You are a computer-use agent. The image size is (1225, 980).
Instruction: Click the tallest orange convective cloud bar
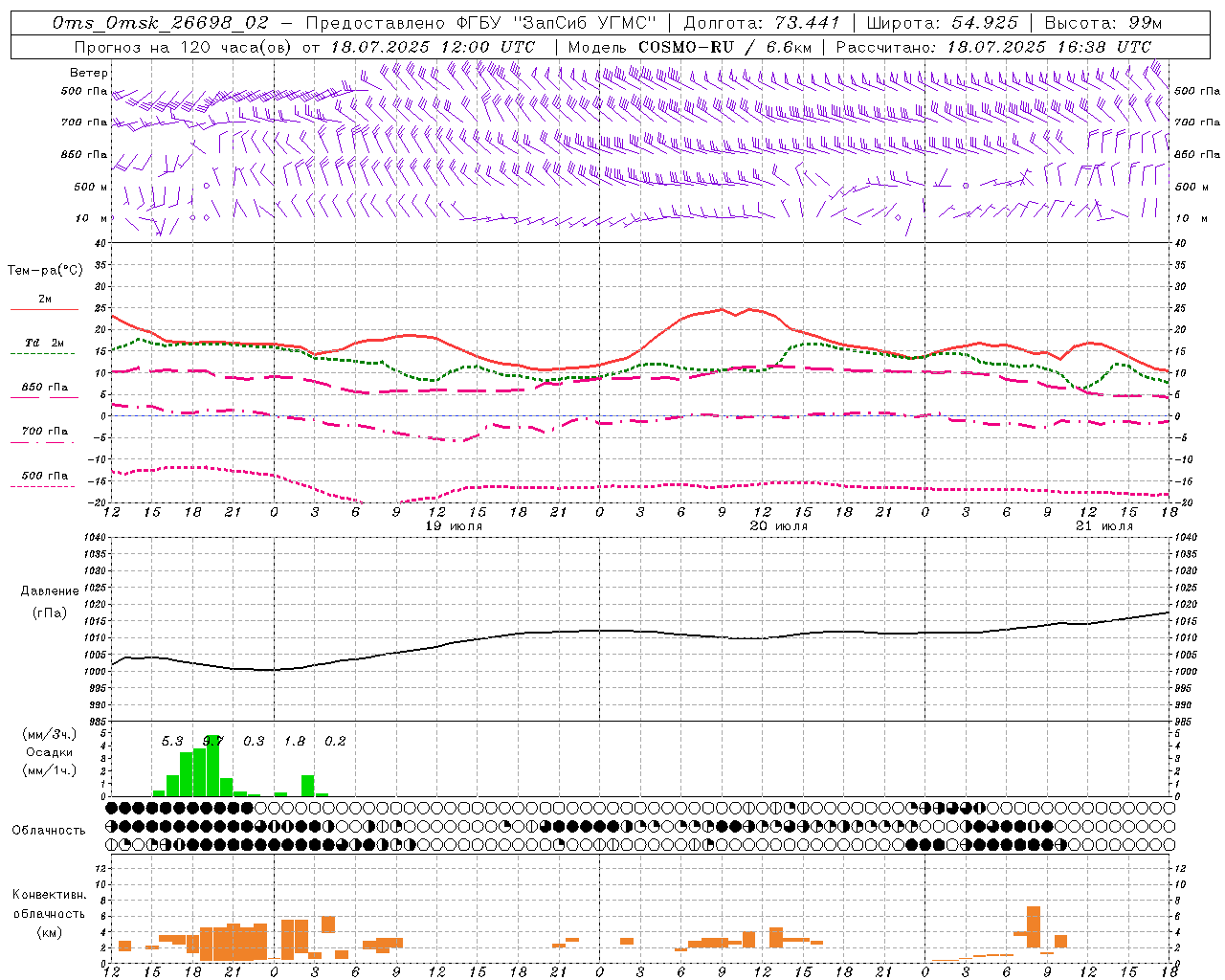(x=1034, y=927)
